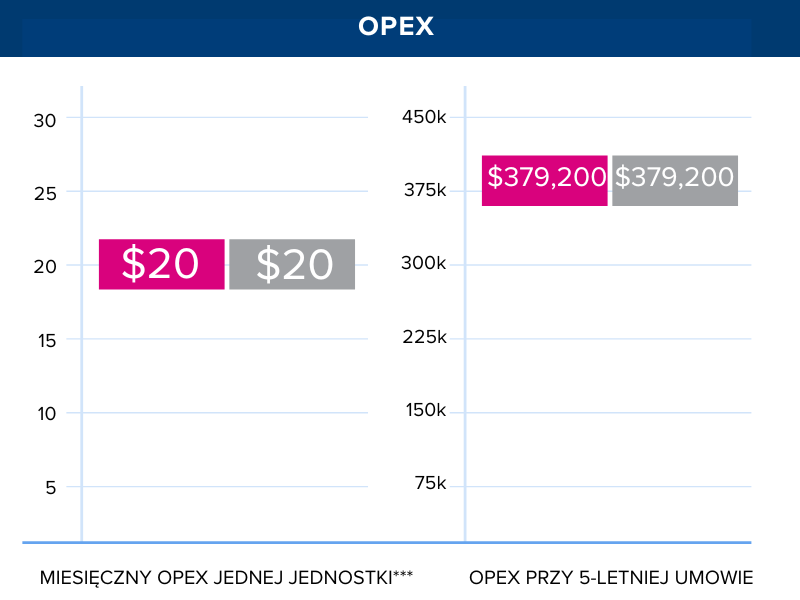
Task: Click the 15 tick label
Action: pos(45,340)
